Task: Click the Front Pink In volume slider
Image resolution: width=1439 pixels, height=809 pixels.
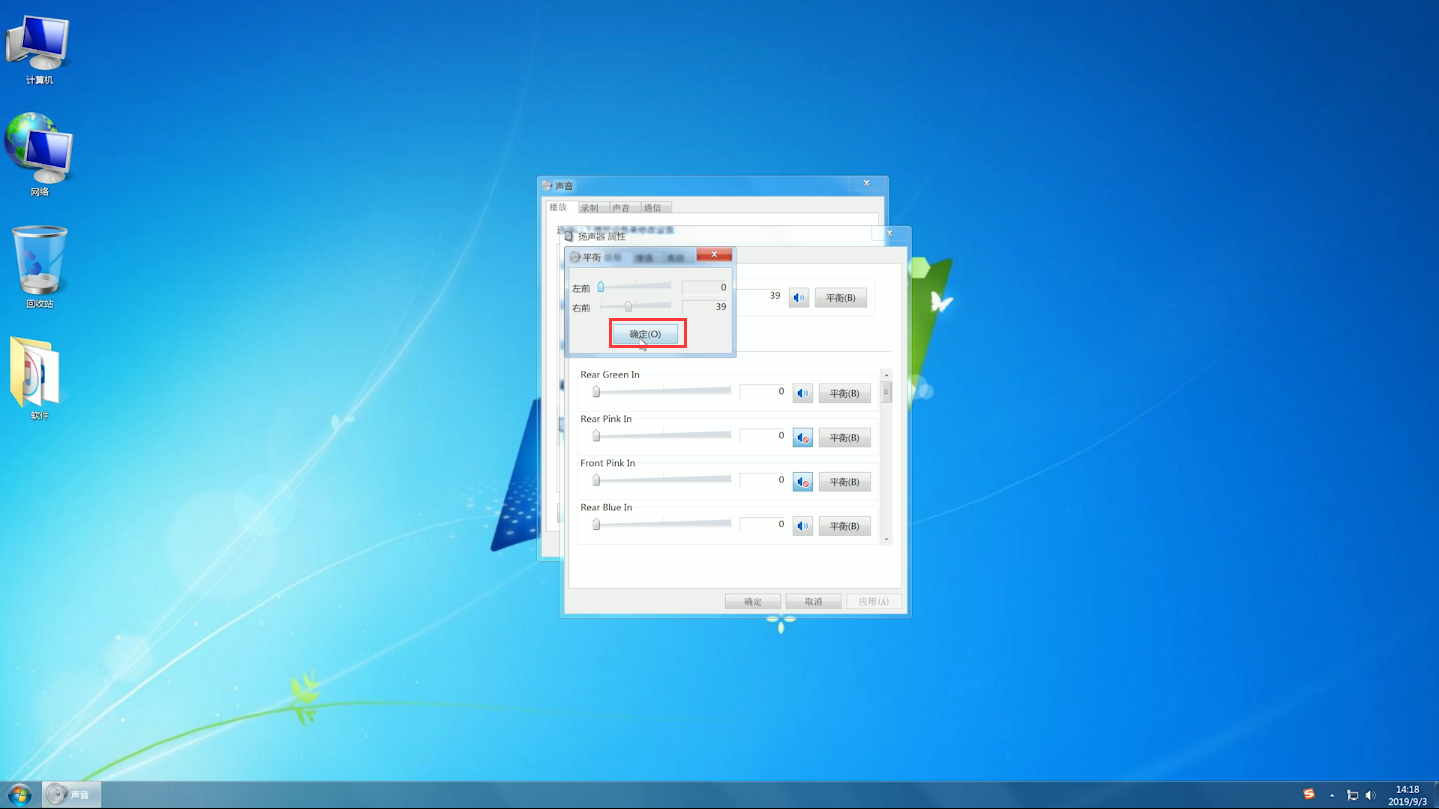Action: [661, 479]
